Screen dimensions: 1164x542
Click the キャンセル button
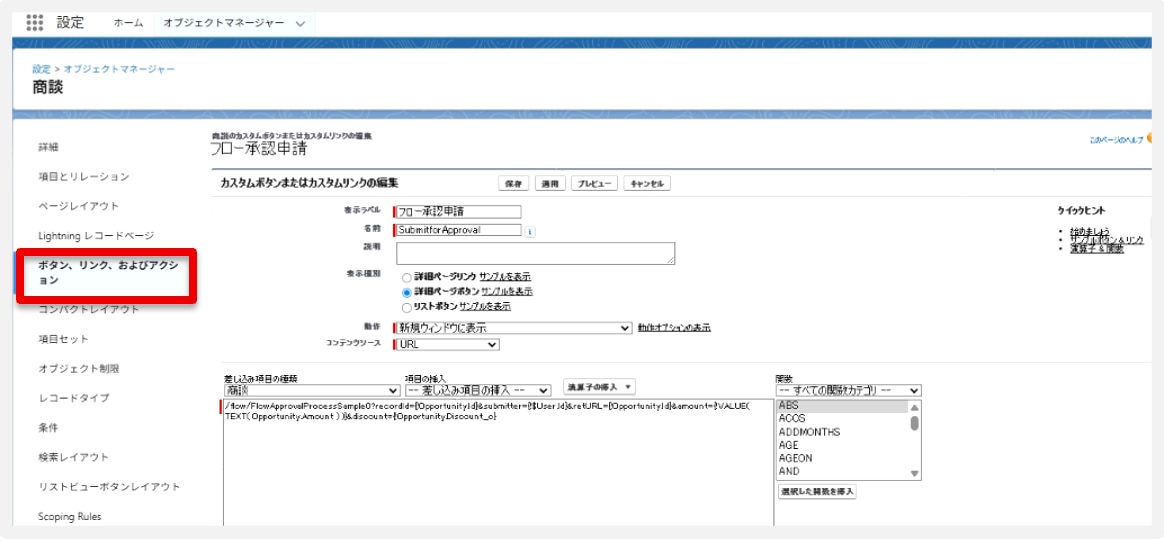[x=647, y=184]
